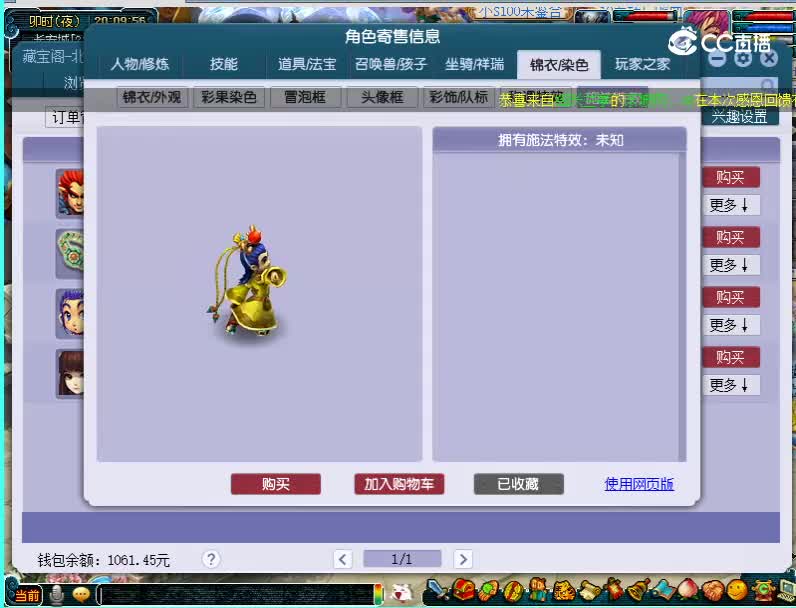Select the 锦衣/染色 tab

tap(559, 64)
